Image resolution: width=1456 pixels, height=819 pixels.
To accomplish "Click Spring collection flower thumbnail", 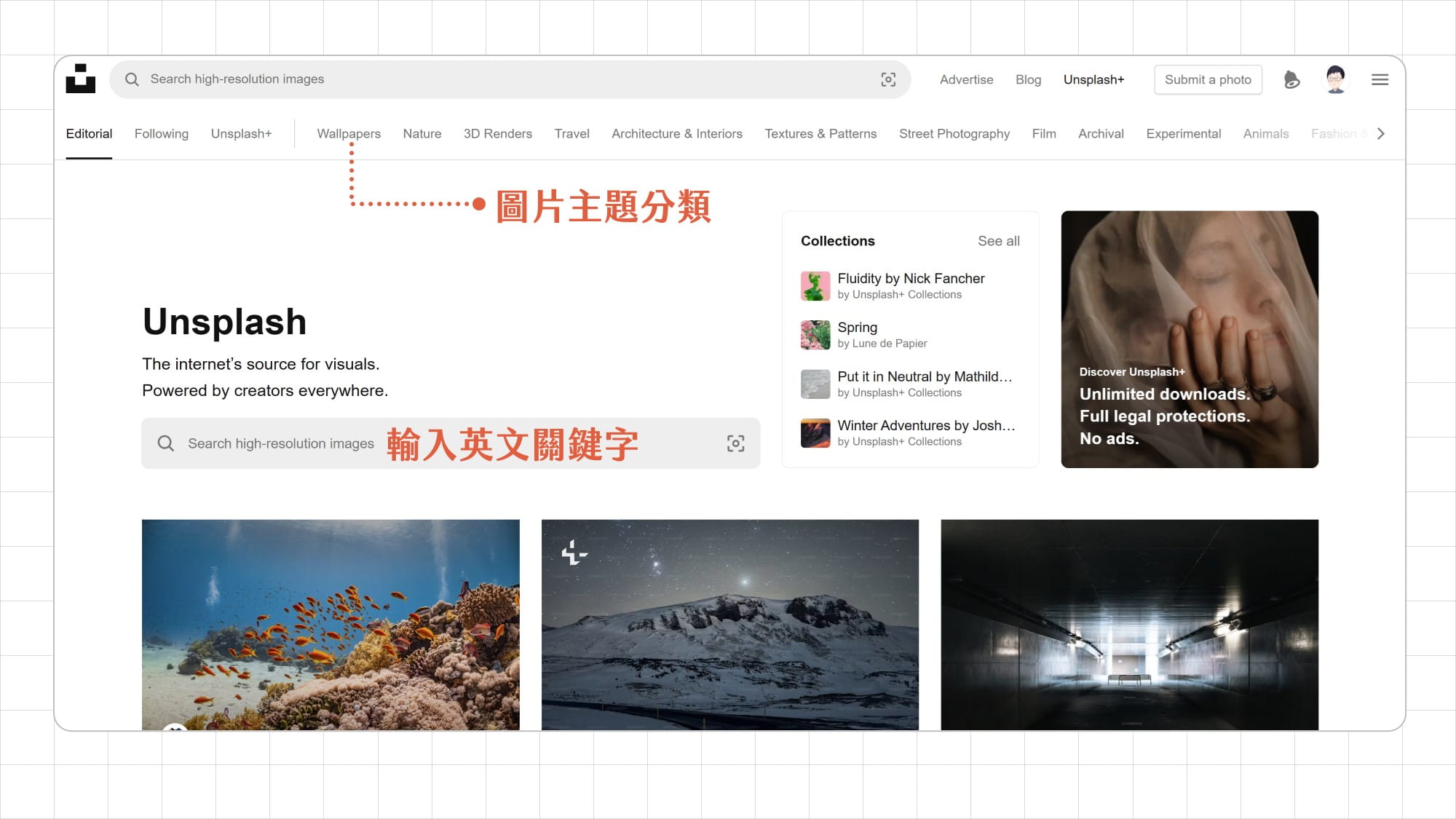I will tap(815, 335).
